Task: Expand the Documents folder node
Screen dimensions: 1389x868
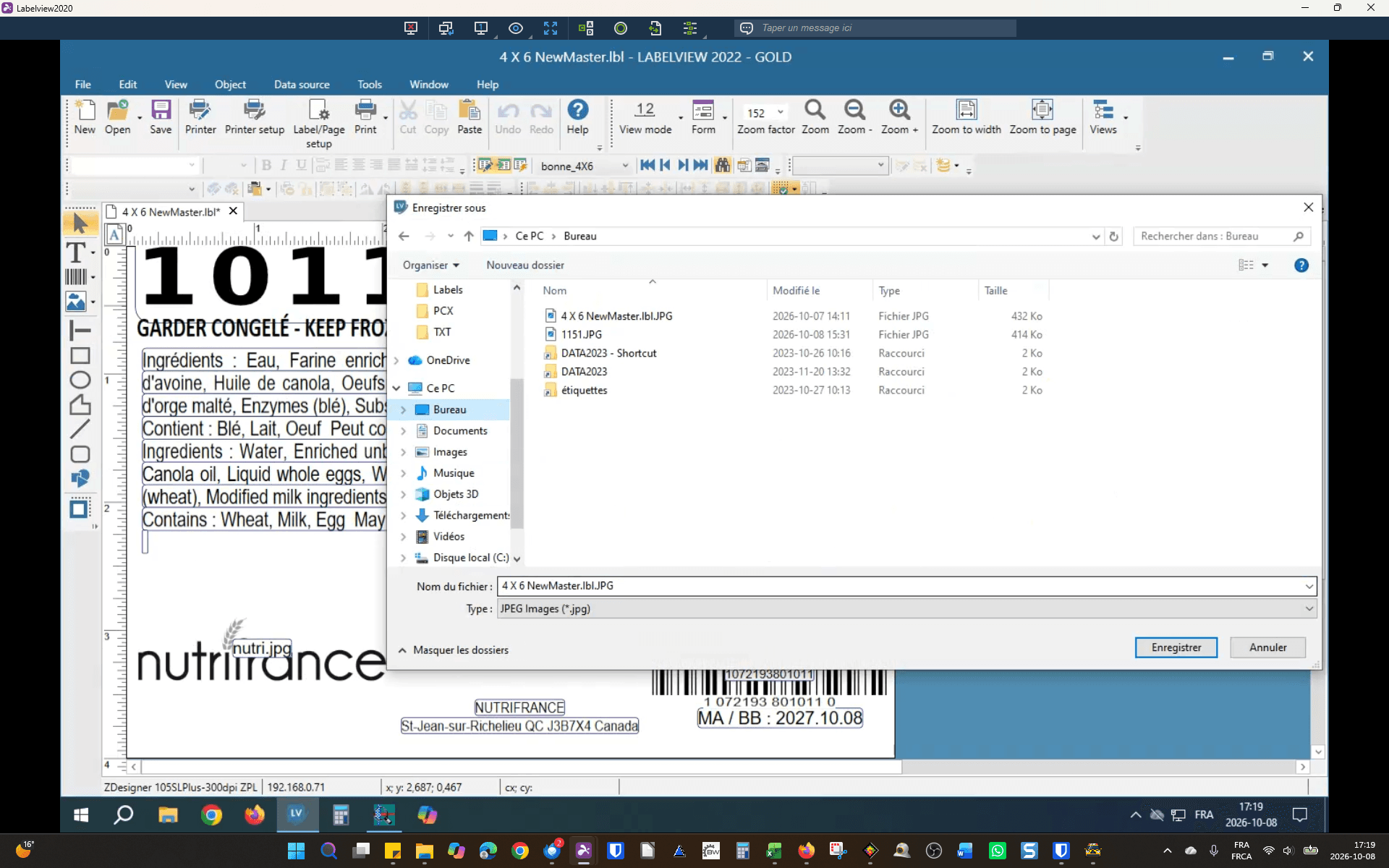Action: click(x=403, y=430)
